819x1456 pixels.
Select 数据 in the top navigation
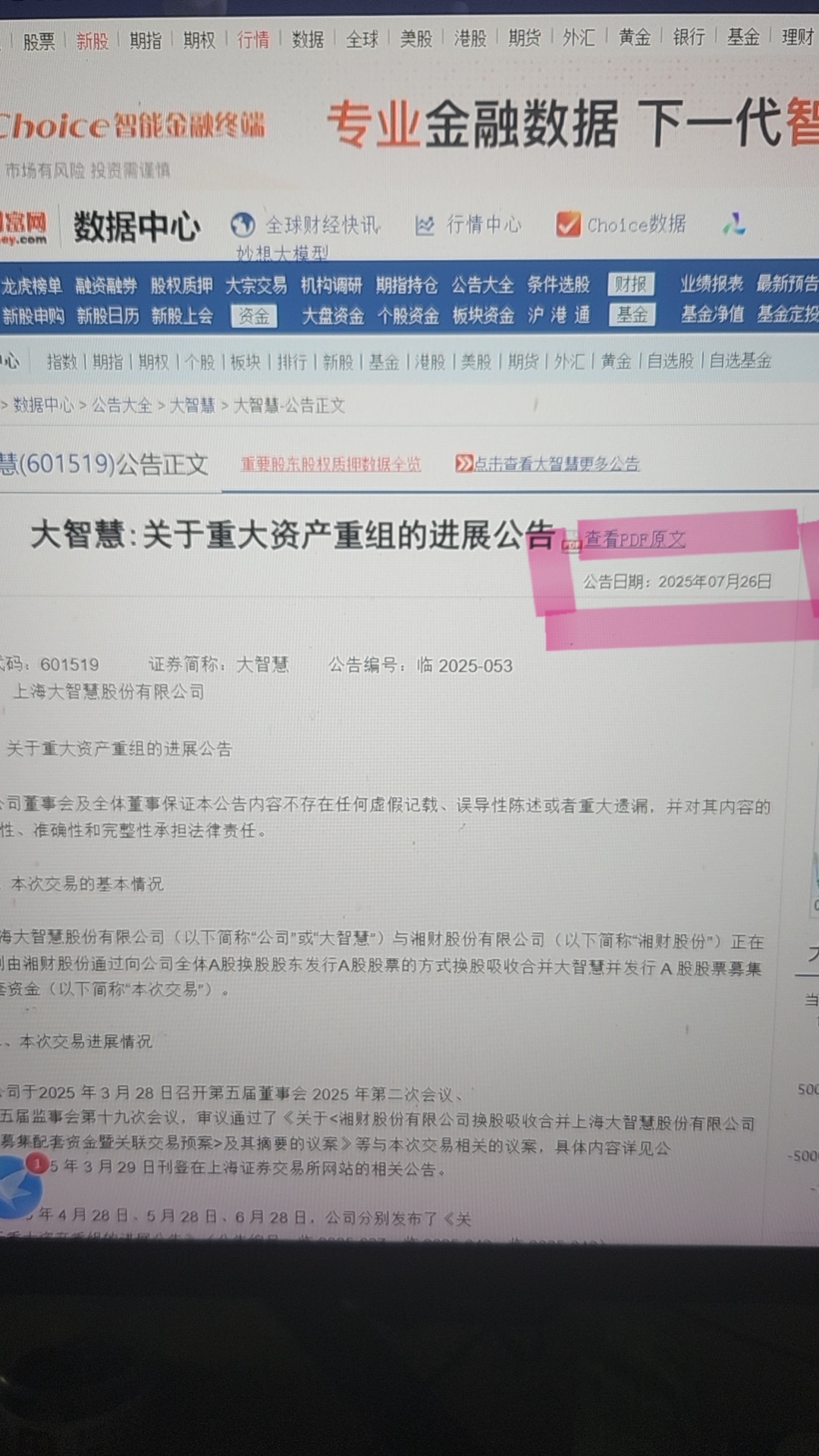click(308, 39)
